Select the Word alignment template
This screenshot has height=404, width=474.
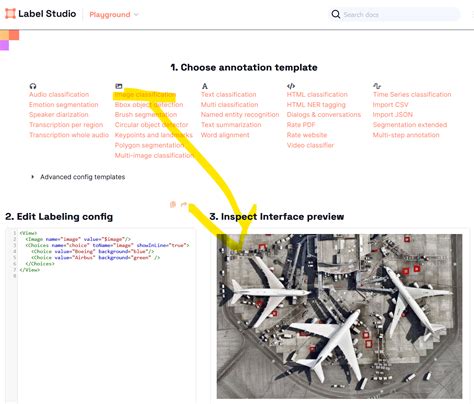(225, 135)
